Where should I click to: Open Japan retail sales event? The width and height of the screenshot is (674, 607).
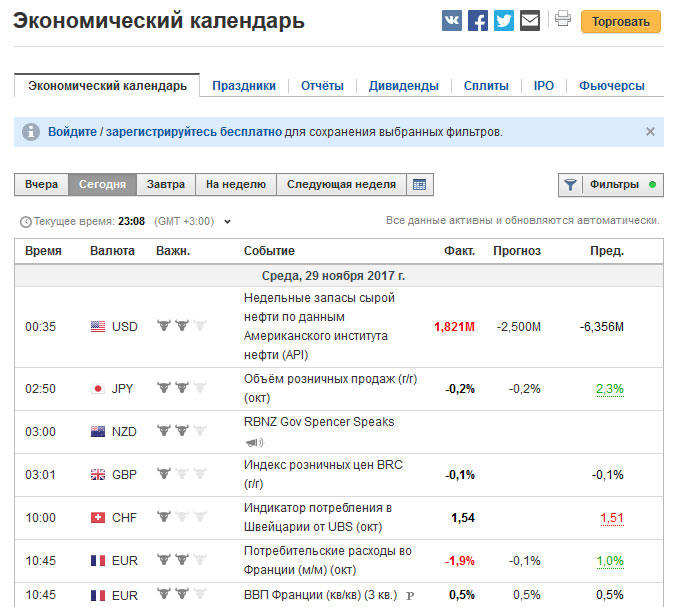pos(331,388)
